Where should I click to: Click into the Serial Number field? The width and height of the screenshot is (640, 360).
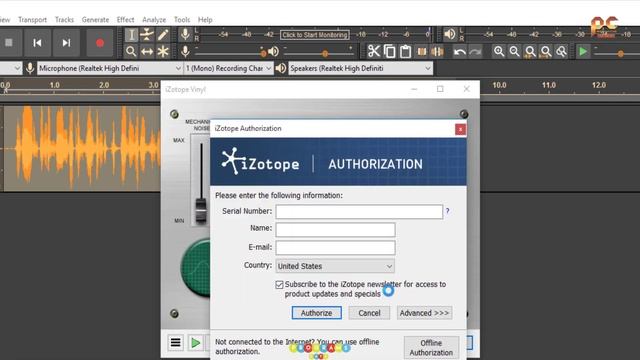359,211
